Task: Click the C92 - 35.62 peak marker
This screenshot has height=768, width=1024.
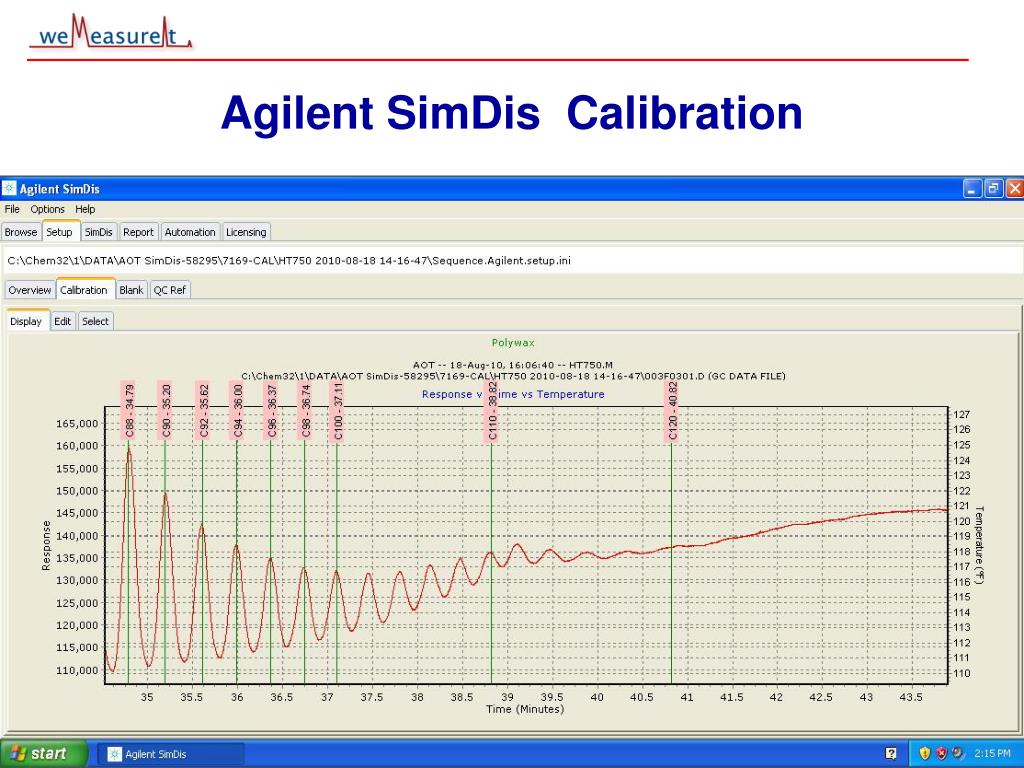Action: (204, 411)
